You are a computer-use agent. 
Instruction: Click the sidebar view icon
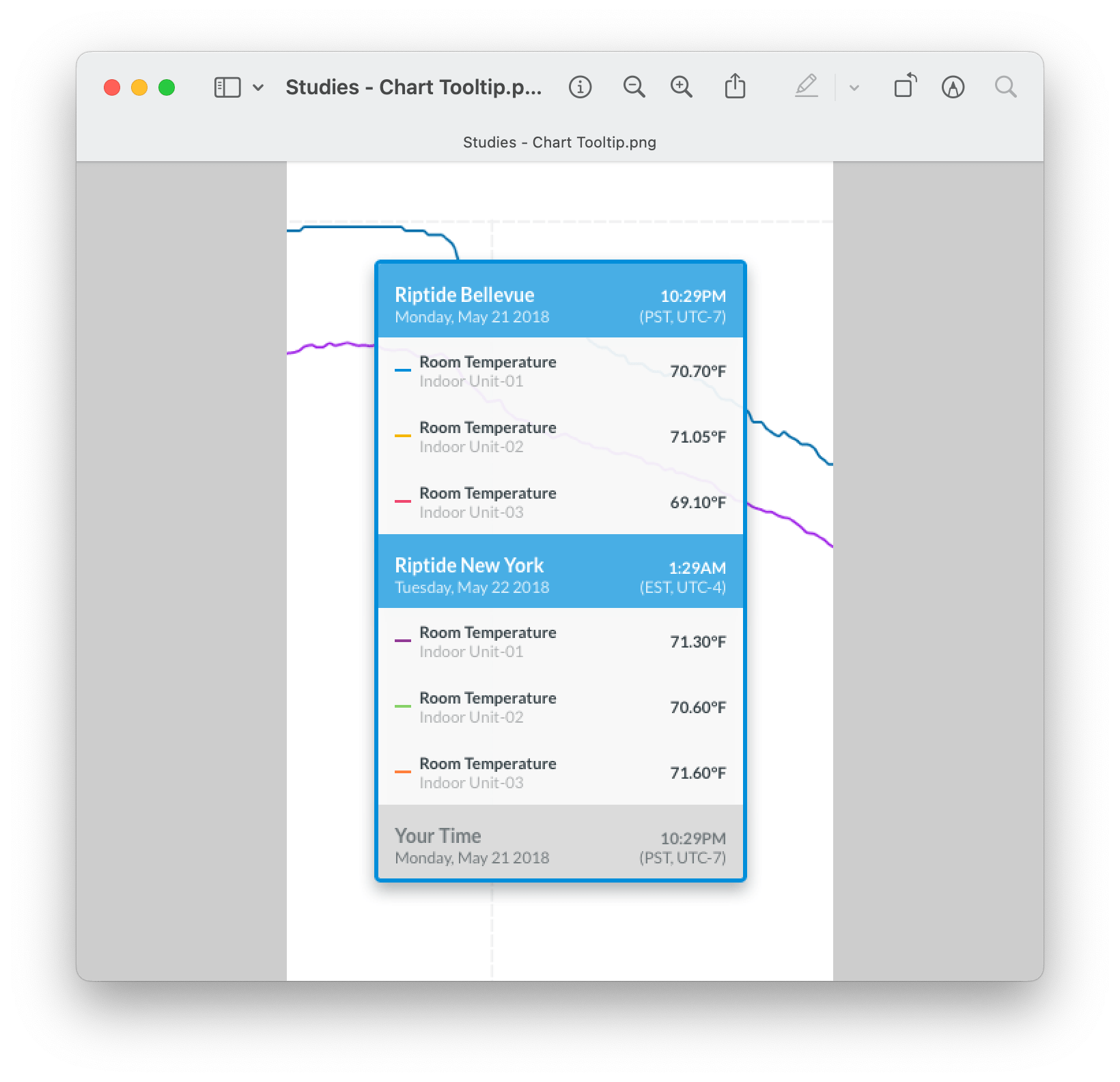pos(227,87)
